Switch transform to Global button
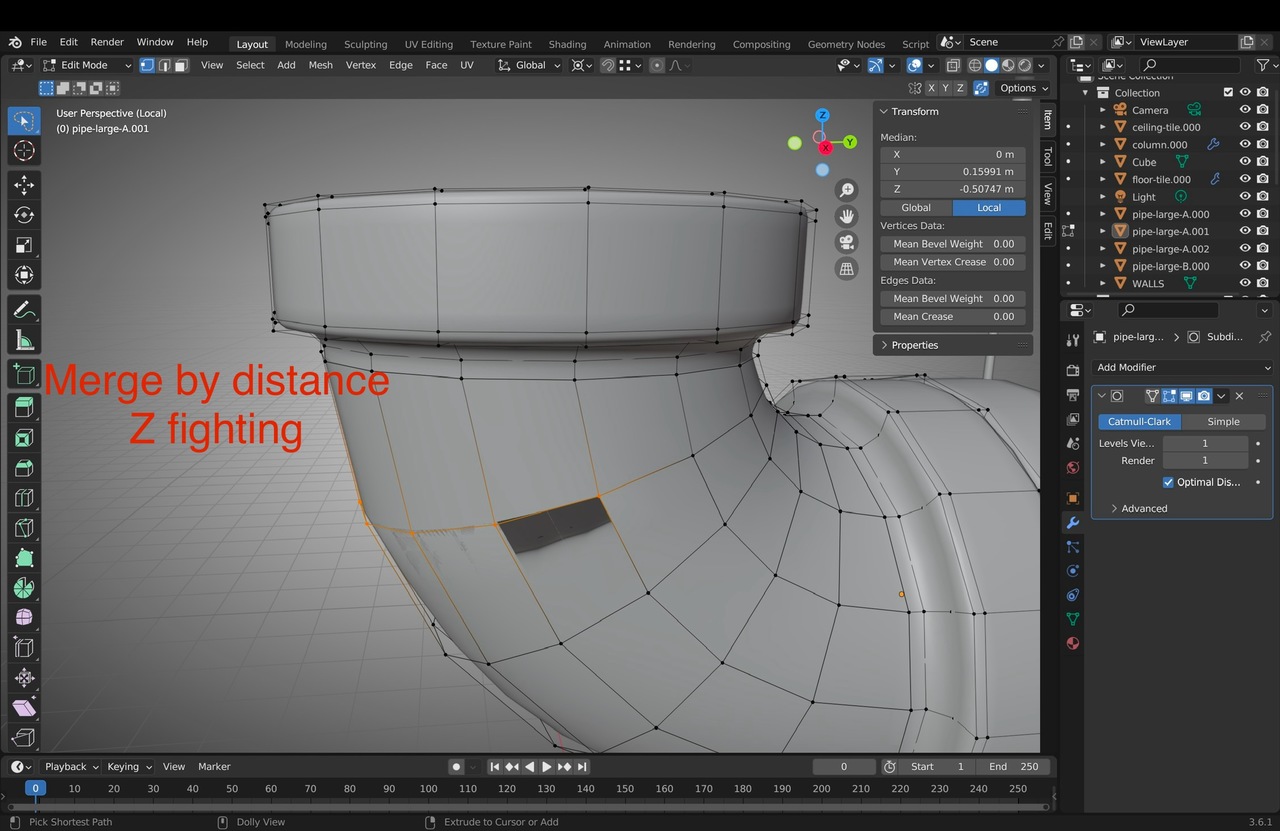Screen dimensions: 1280x831 pos(915,208)
